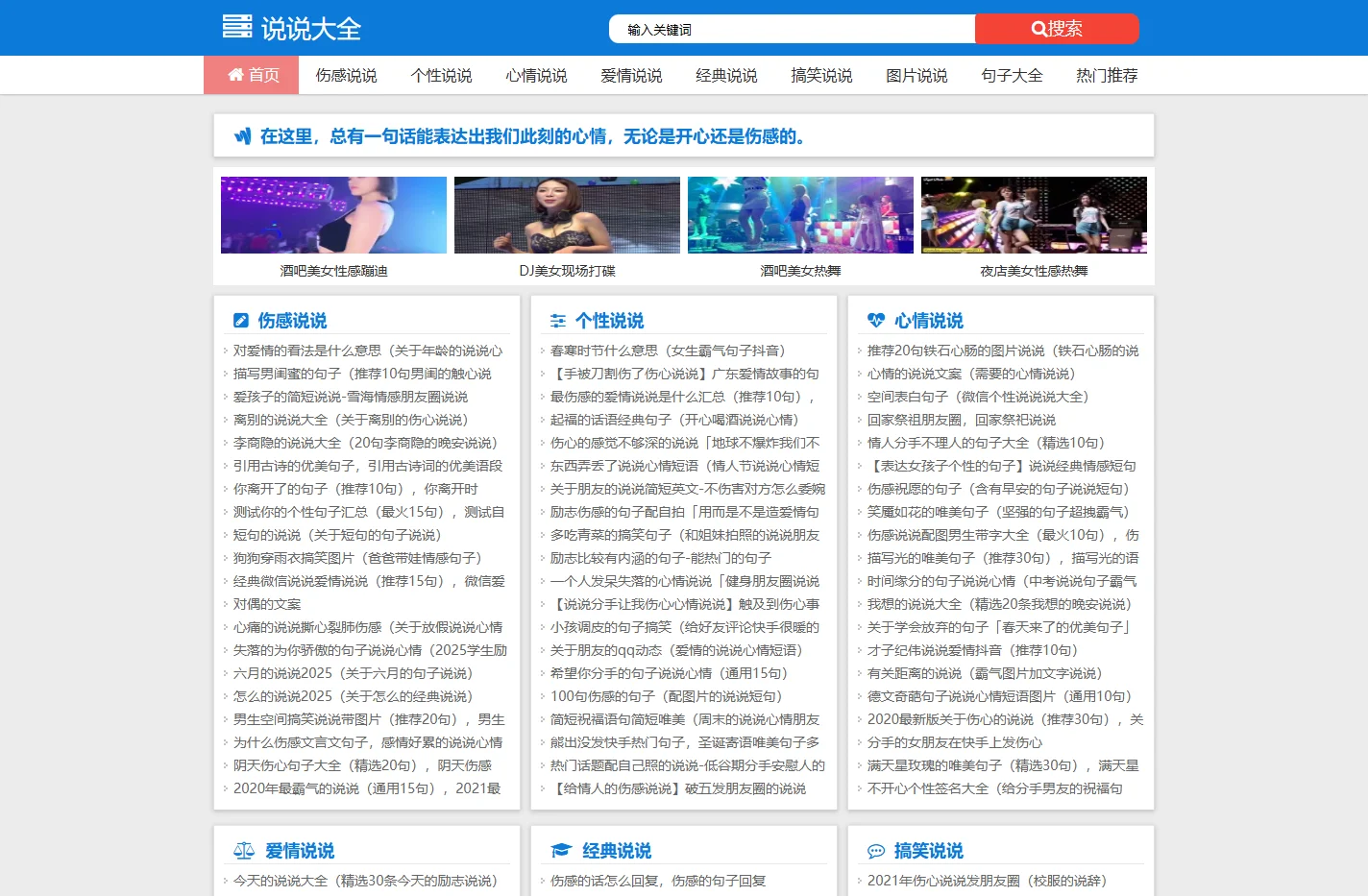This screenshot has height=896, width=1368.
Task: Open the 酒吧美女性感蹦迪 thumbnail image
Action: coord(334,215)
